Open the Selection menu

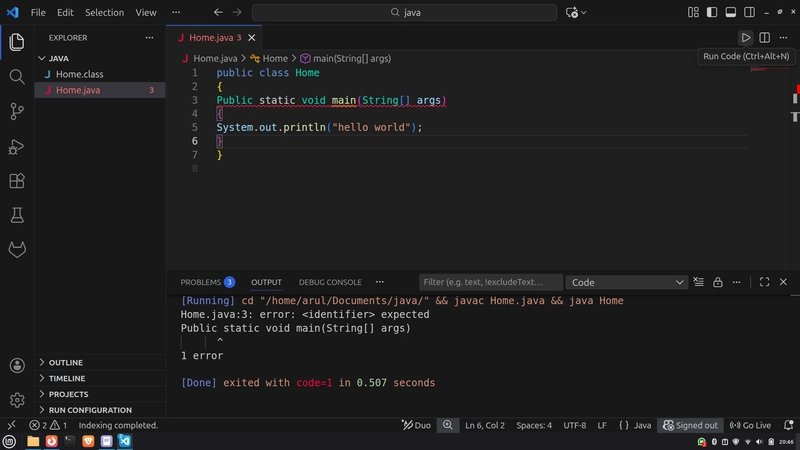pyautogui.click(x=104, y=13)
